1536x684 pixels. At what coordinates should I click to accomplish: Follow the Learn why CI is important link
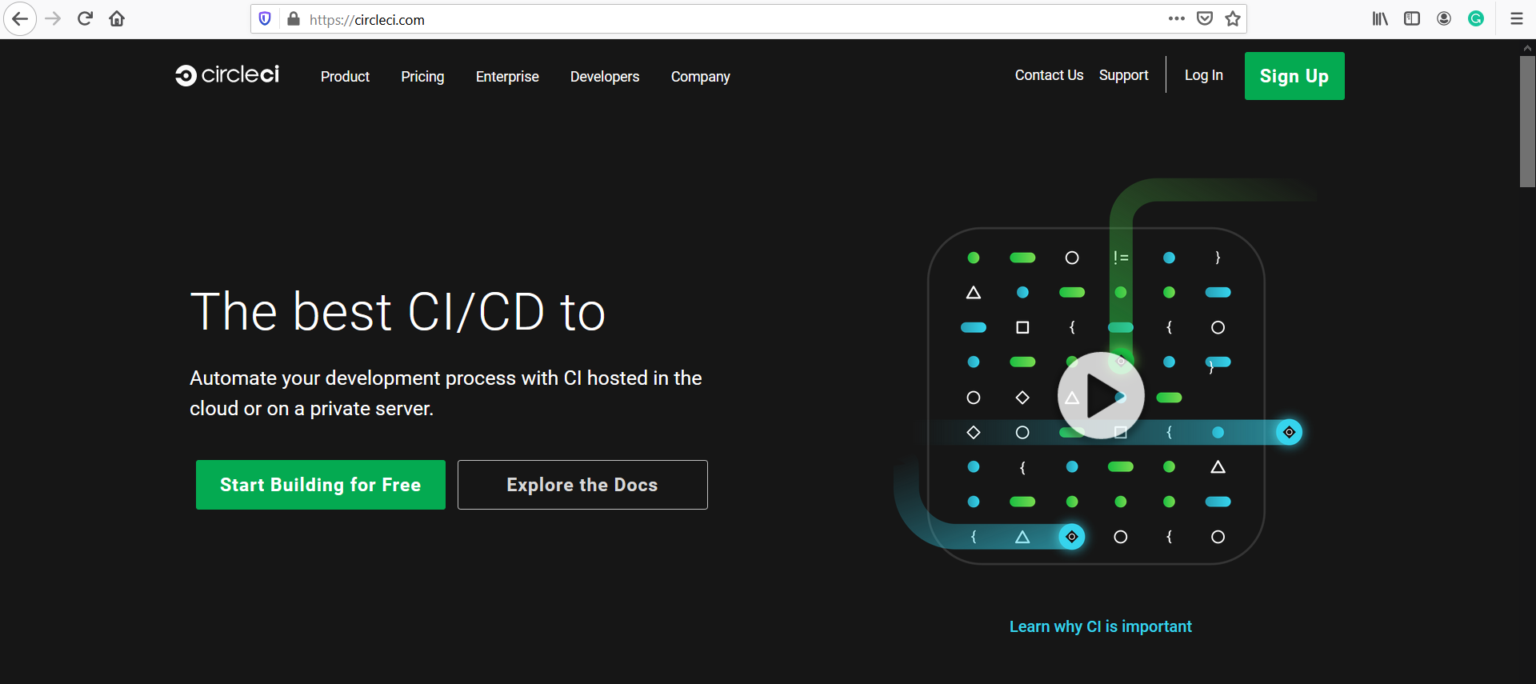(1100, 627)
